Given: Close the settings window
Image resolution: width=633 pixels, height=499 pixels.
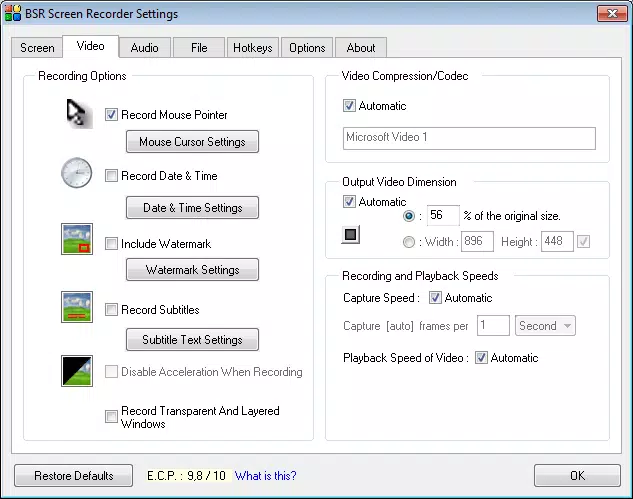Looking at the screenshot, I should click(x=612, y=13).
